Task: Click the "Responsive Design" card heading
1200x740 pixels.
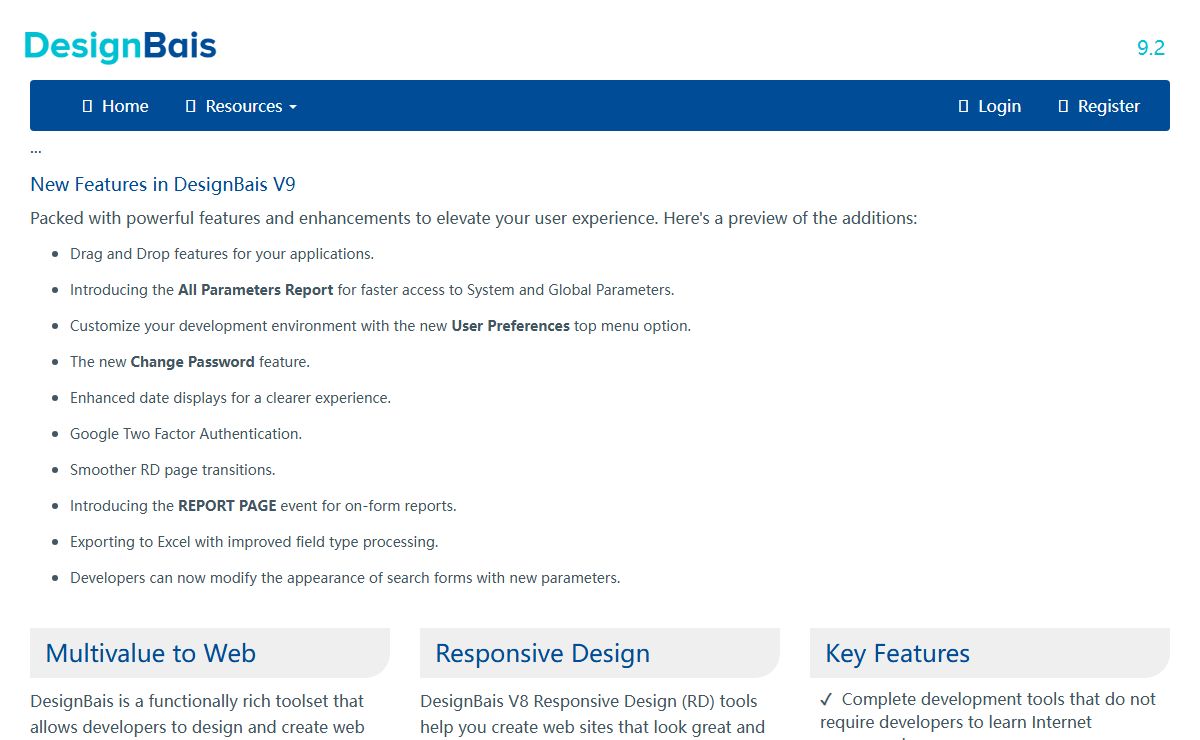Action: [600, 653]
